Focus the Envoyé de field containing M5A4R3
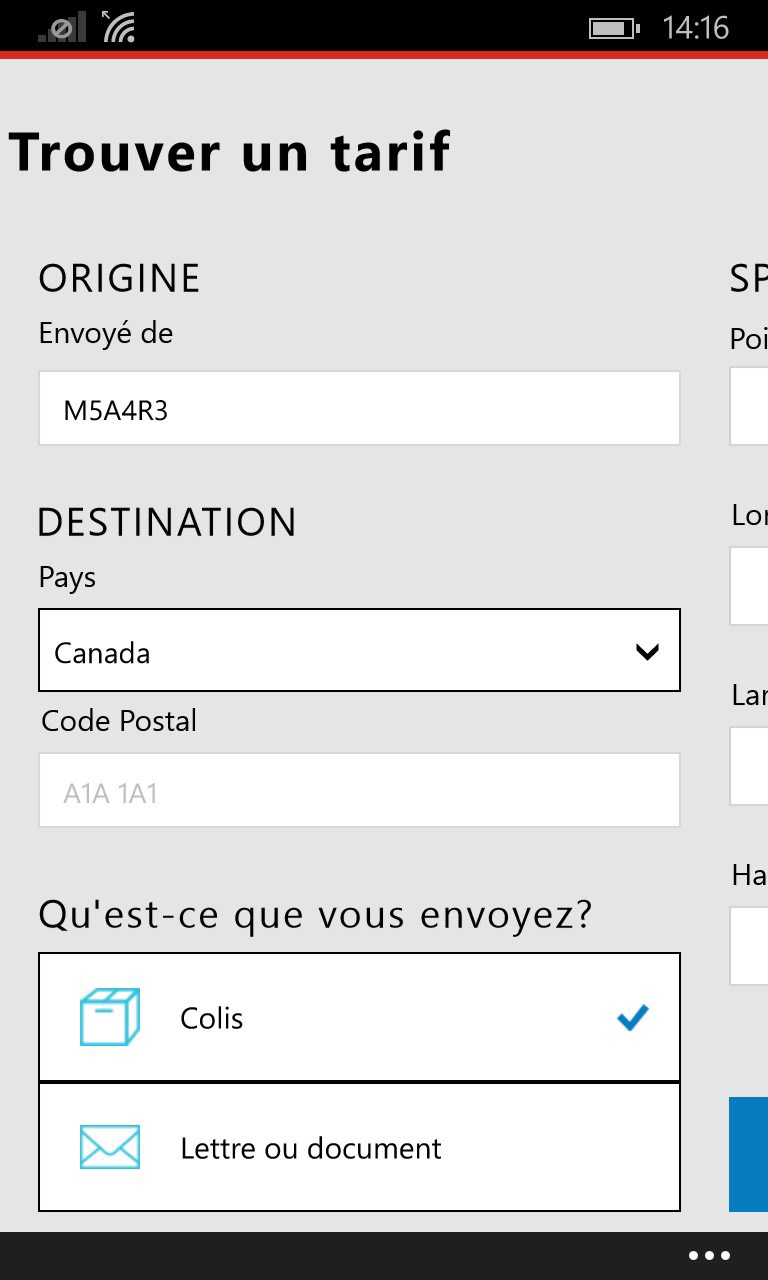768x1280 pixels. (x=359, y=408)
